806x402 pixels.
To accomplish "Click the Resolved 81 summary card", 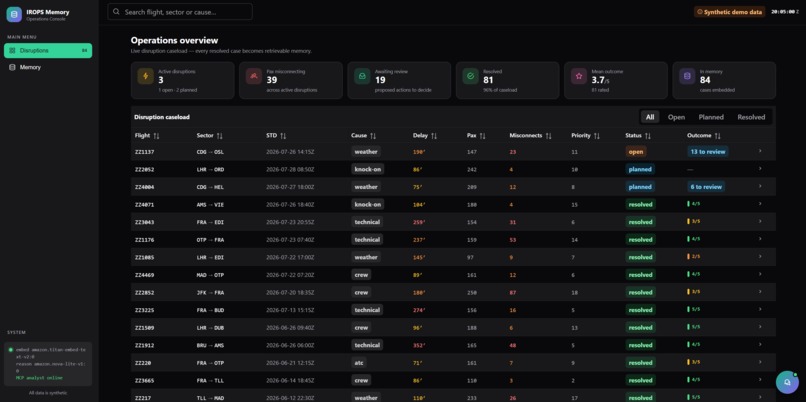I will pos(507,80).
